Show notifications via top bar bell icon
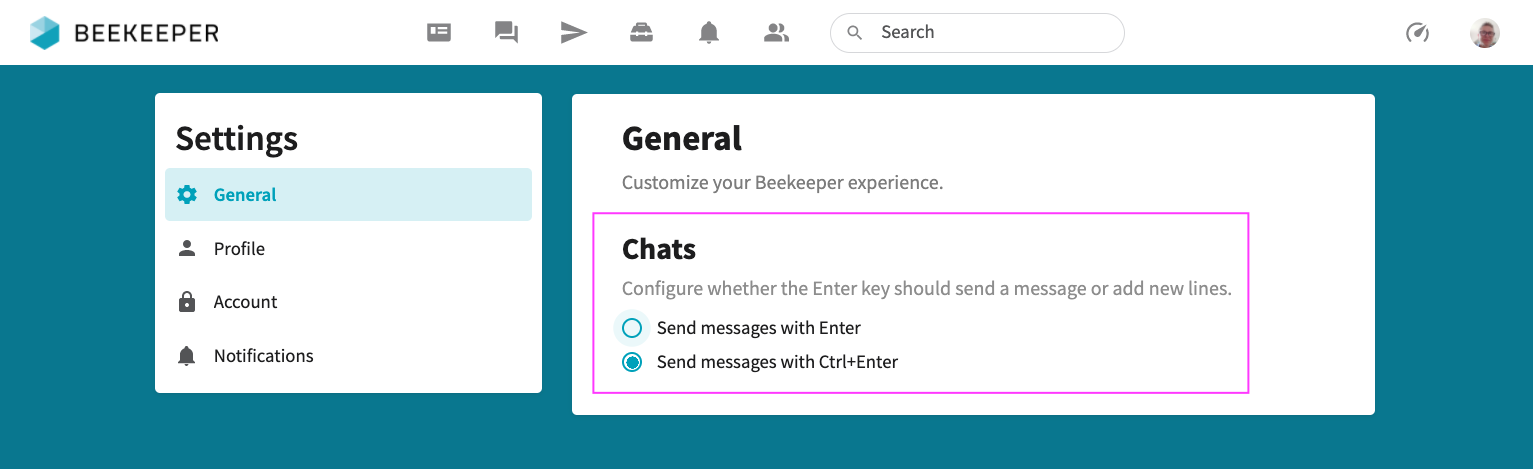The width and height of the screenshot is (1533, 469). tap(709, 33)
